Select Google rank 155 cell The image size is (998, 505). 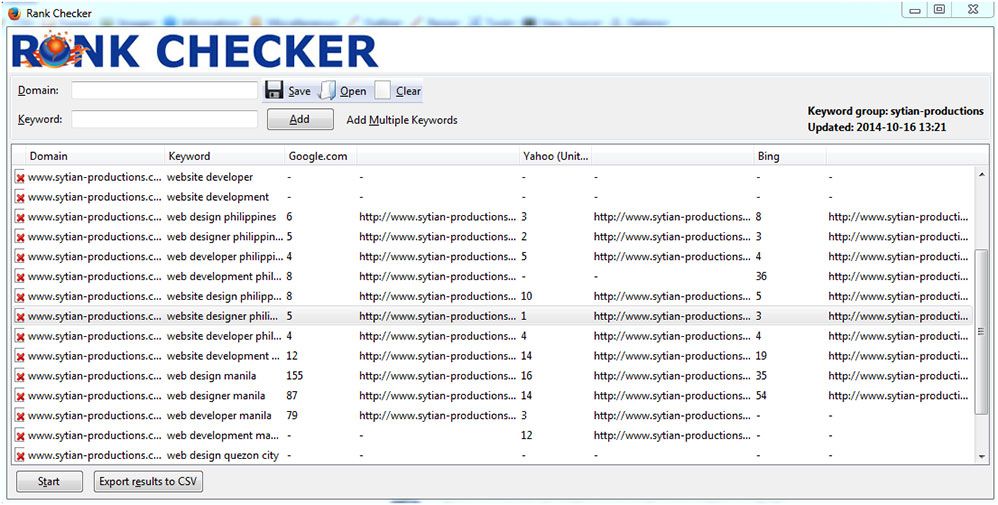295,376
